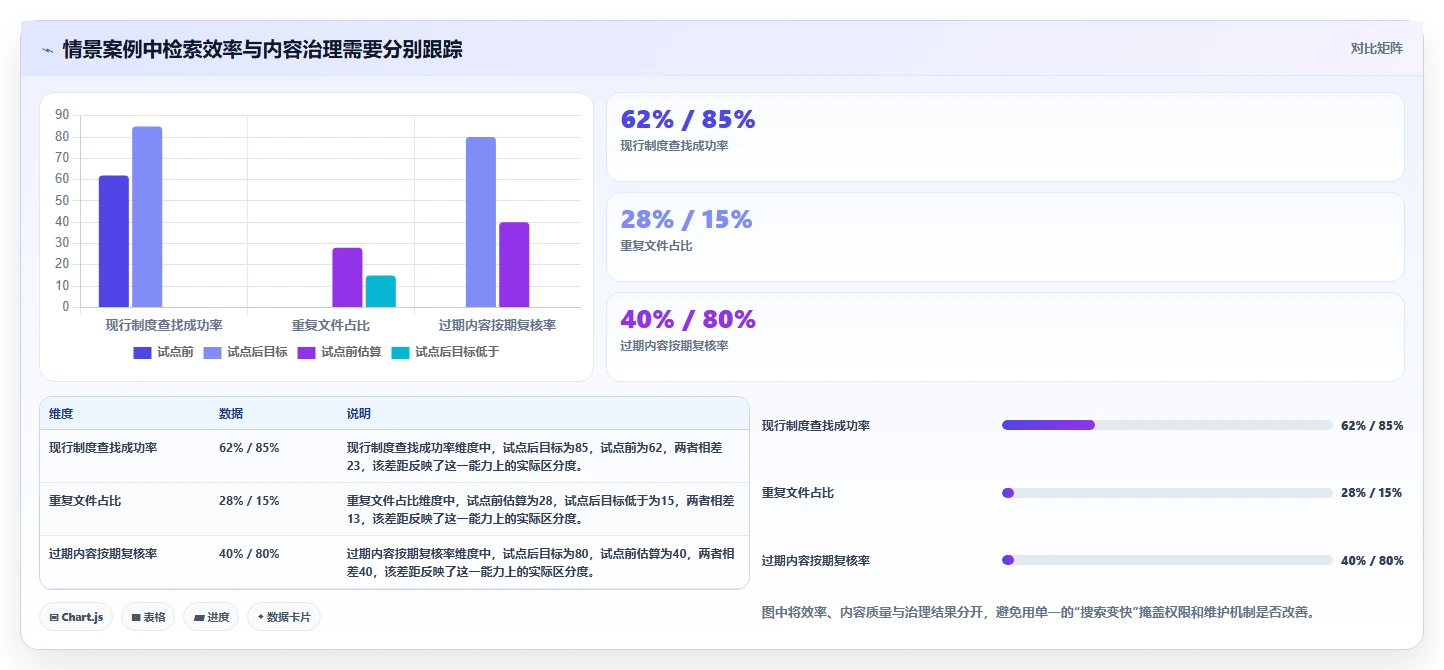Toggle the 试点前估算 legend item
This screenshot has width=1444, height=670.
[x=339, y=352]
